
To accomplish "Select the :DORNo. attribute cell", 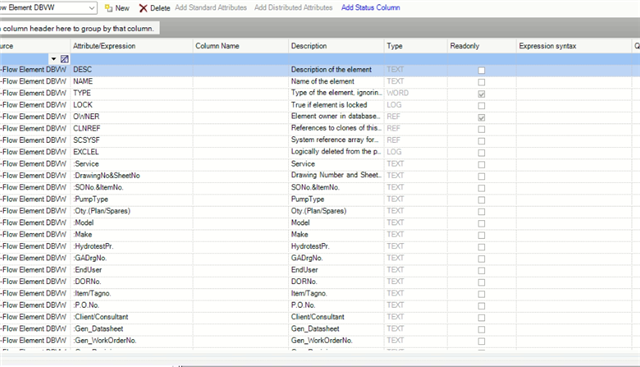I will [x=132, y=282].
